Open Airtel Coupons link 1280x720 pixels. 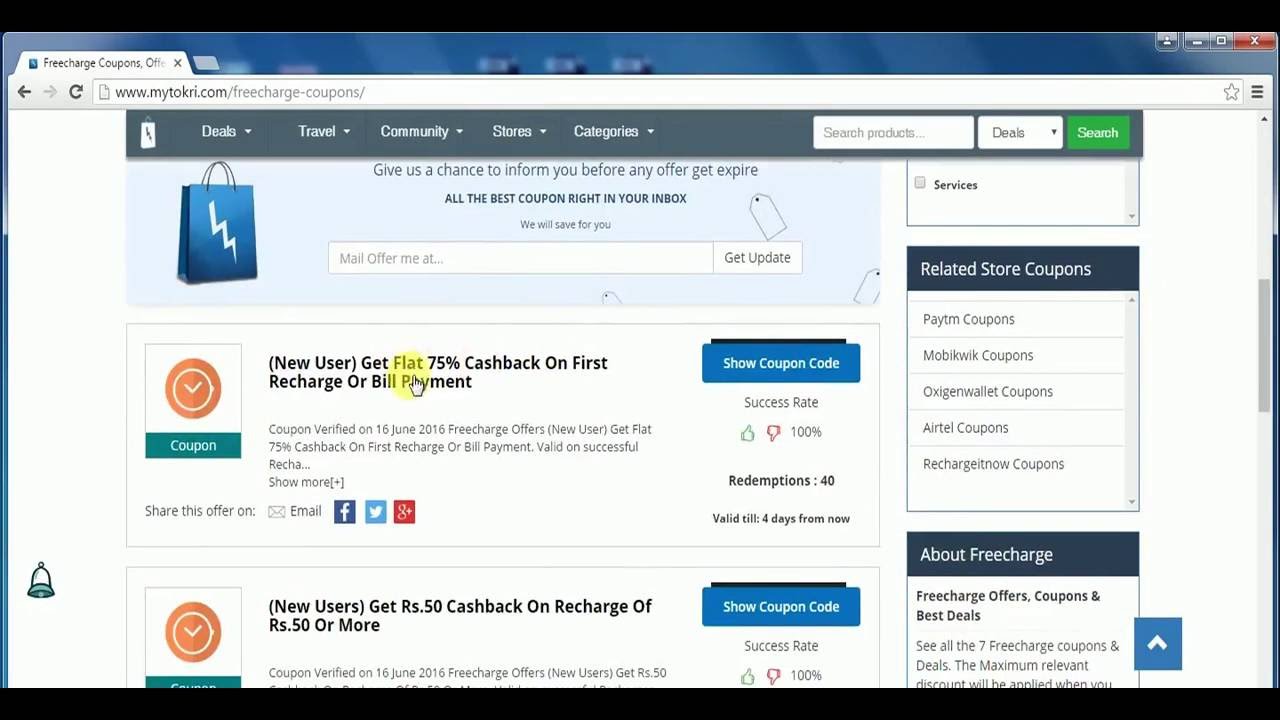(965, 427)
